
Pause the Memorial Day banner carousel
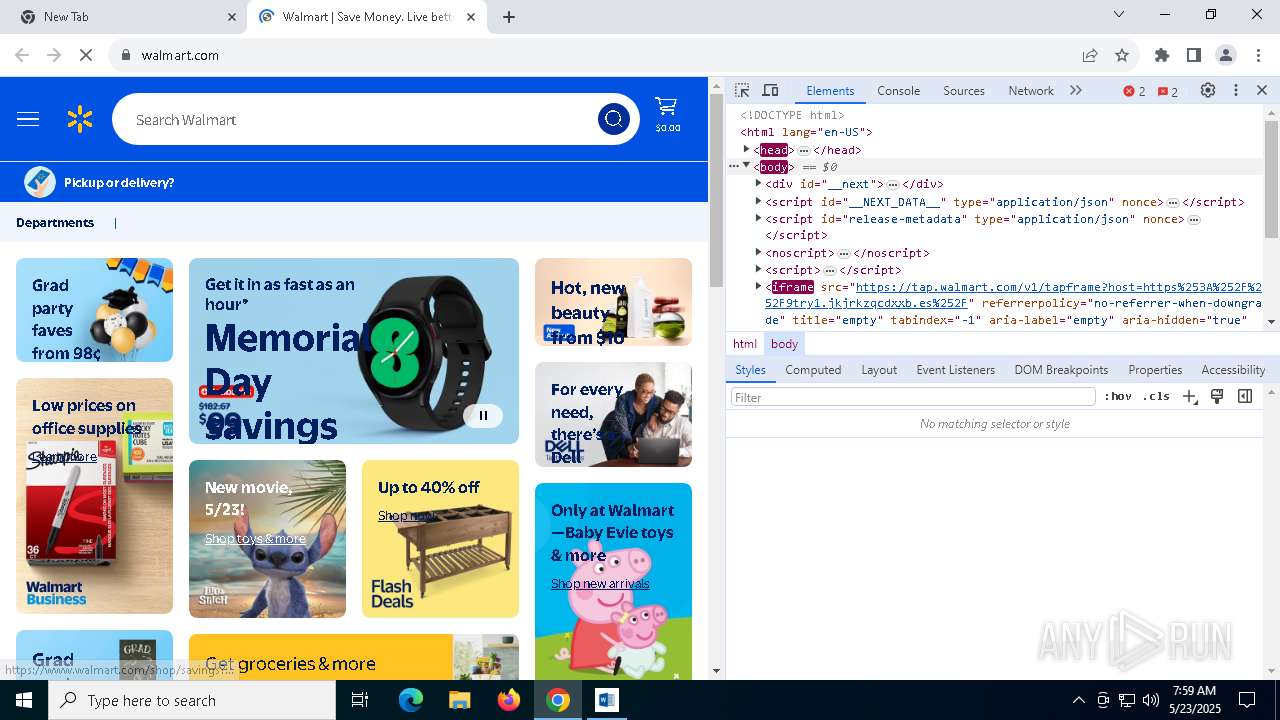[483, 415]
